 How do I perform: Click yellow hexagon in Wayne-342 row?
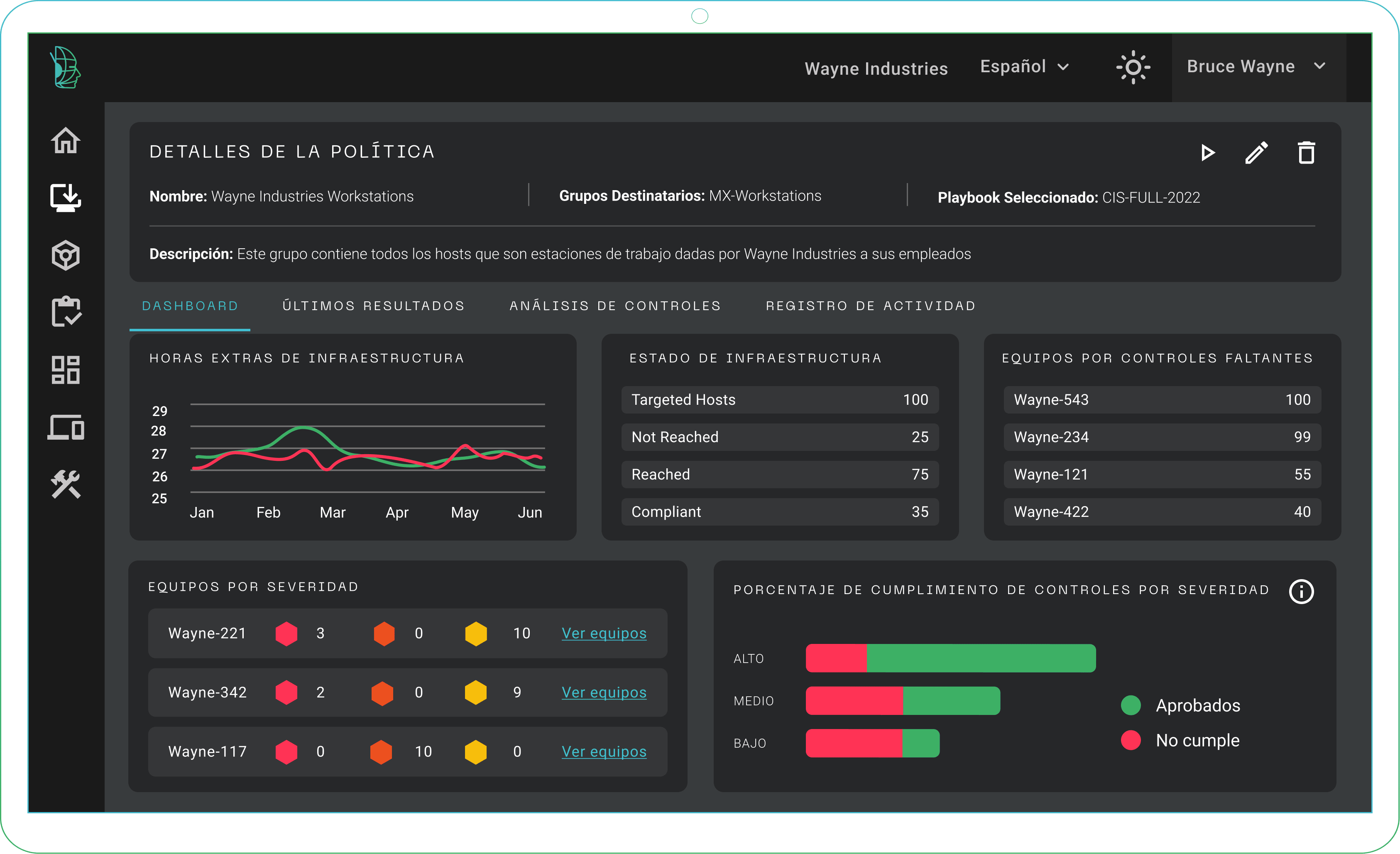pos(475,692)
